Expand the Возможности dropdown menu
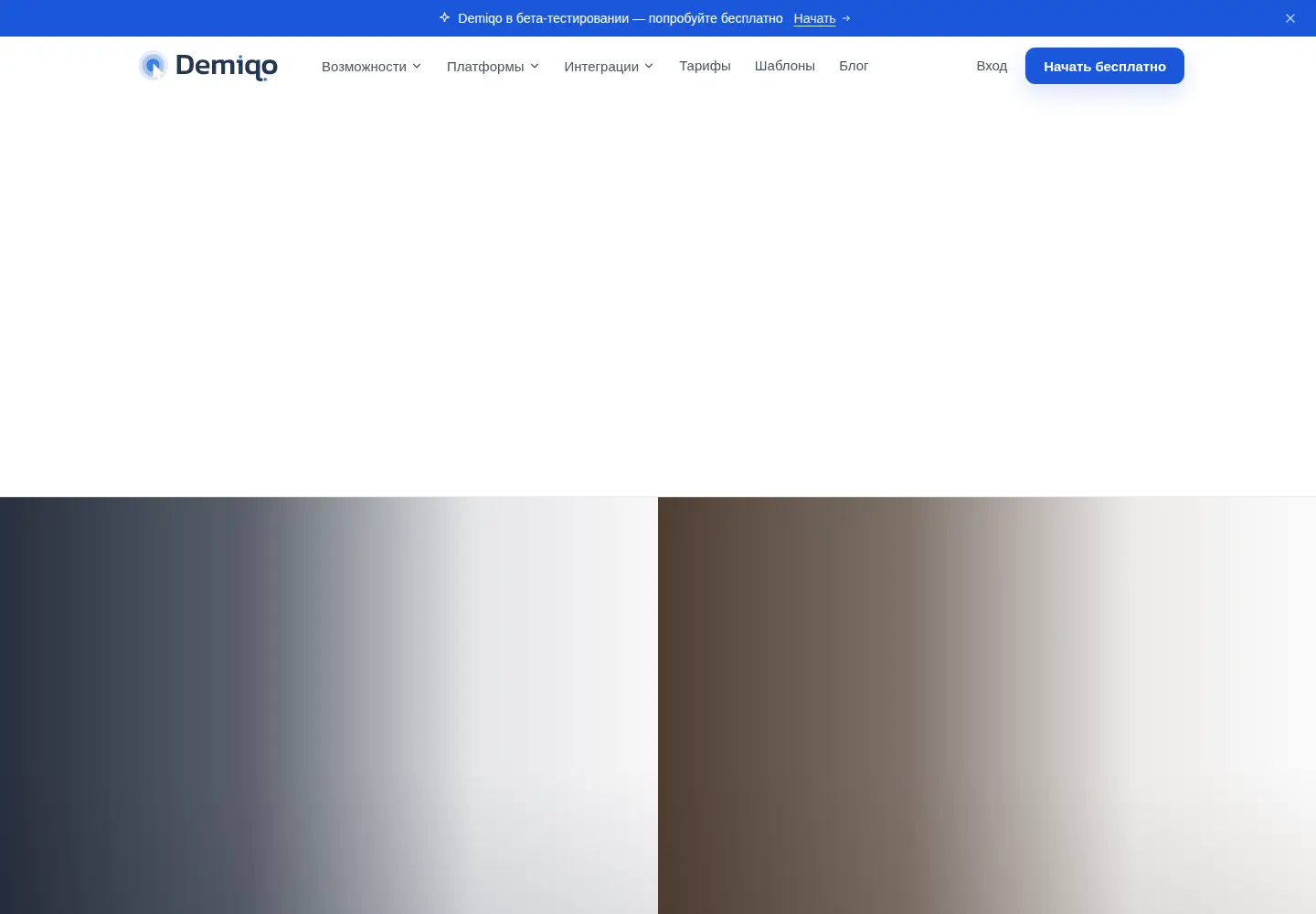 [x=371, y=66]
